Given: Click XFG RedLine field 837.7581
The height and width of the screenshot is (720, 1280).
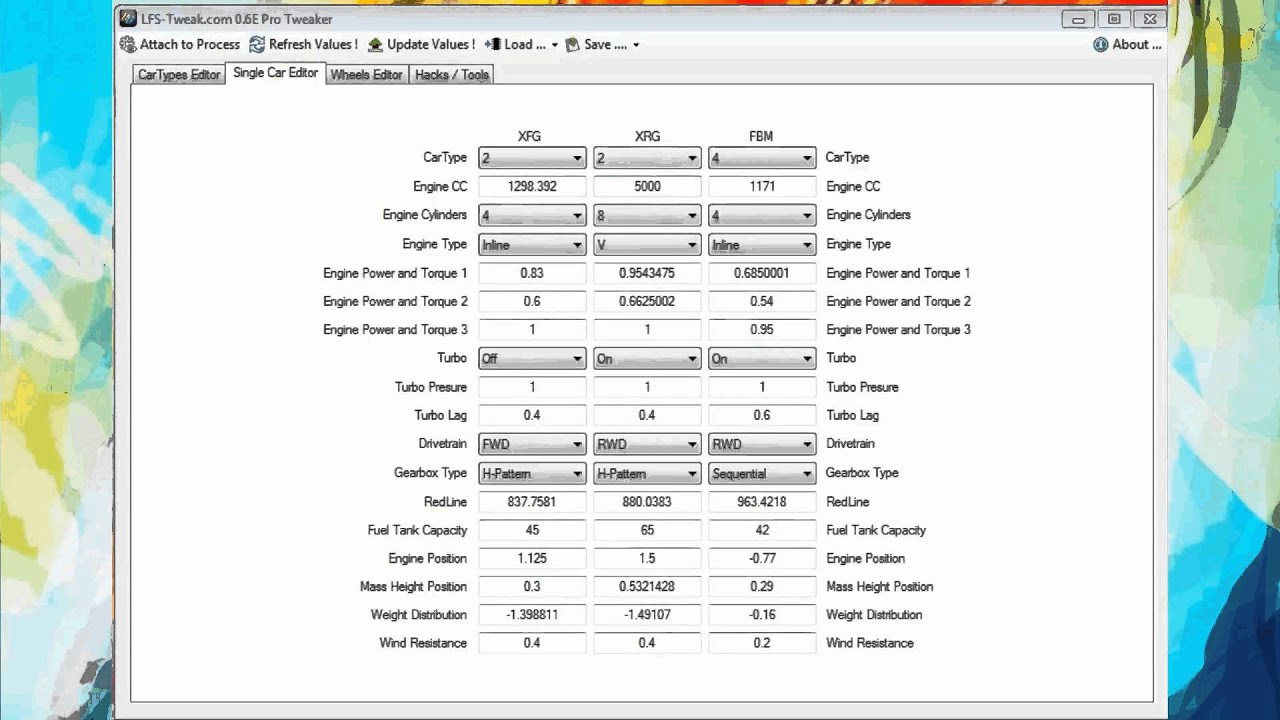Looking at the screenshot, I should (x=532, y=502).
